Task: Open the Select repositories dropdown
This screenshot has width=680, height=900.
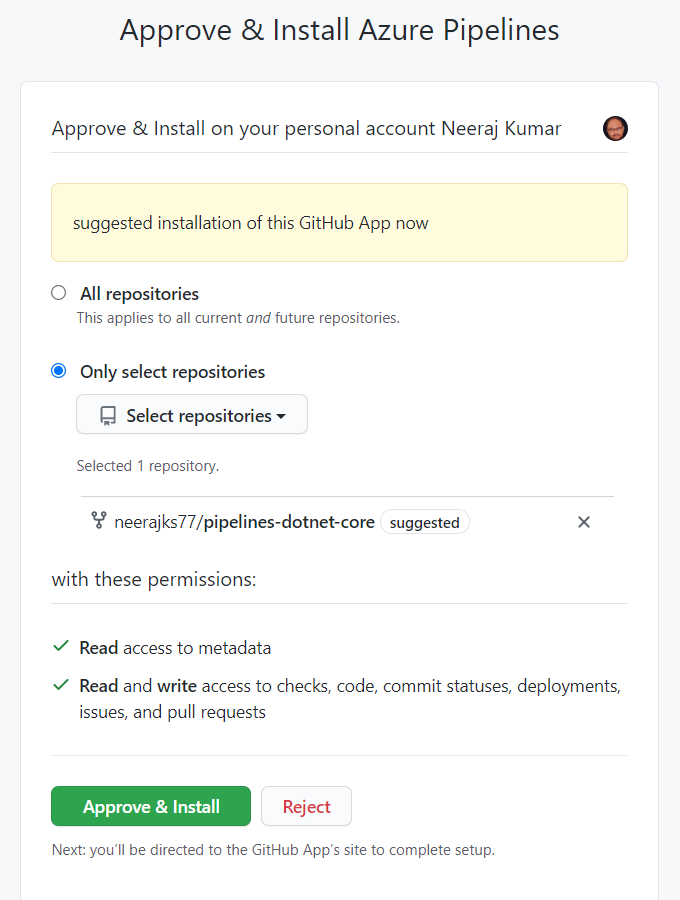Action: pyautogui.click(x=192, y=414)
